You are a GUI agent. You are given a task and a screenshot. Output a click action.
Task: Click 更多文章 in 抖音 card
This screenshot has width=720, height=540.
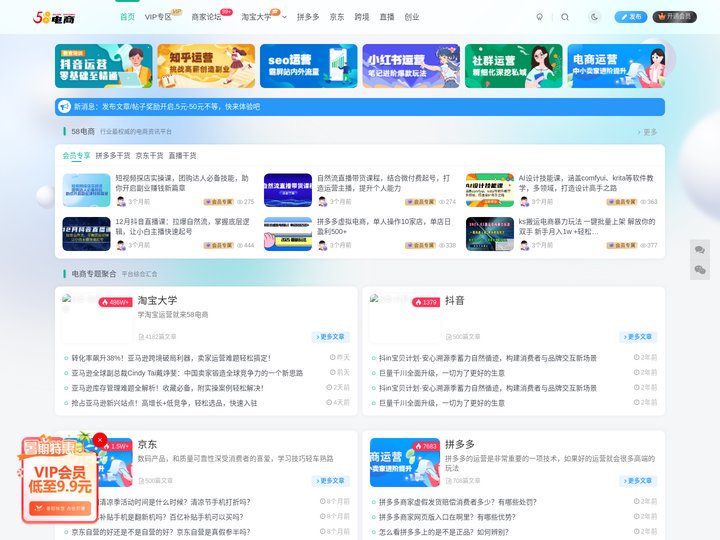coord(638,337)
